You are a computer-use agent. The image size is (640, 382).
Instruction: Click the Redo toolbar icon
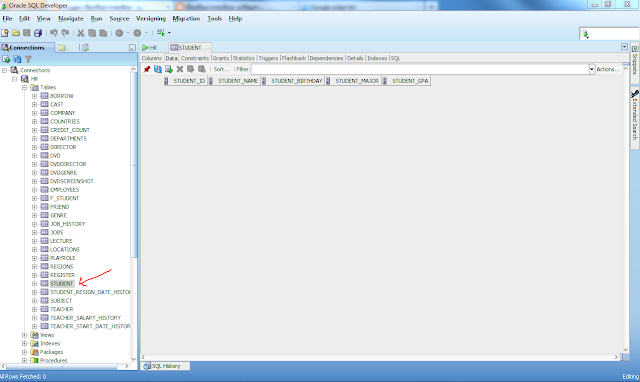(65, 33)
